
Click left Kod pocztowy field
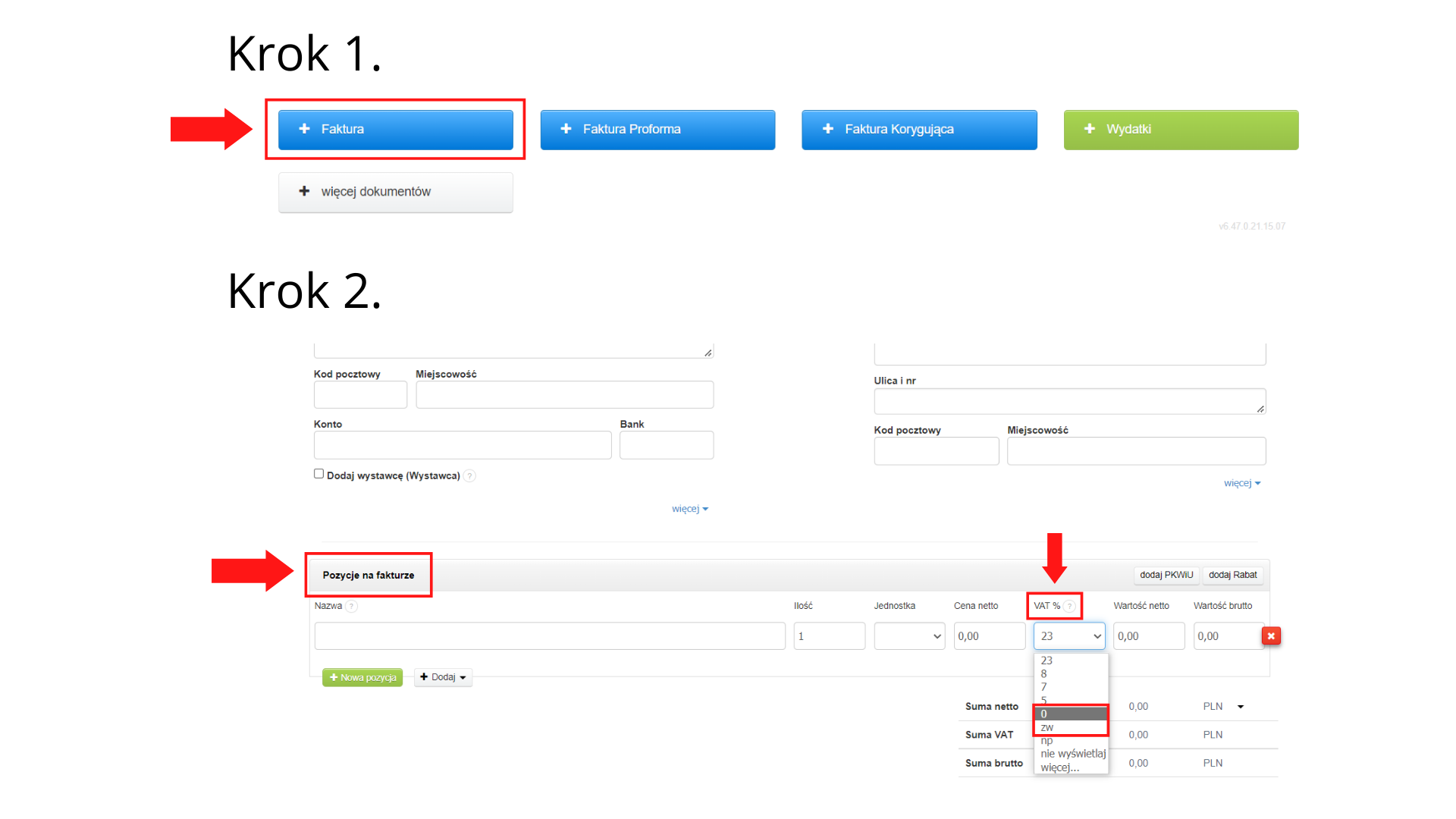point(360,395)
